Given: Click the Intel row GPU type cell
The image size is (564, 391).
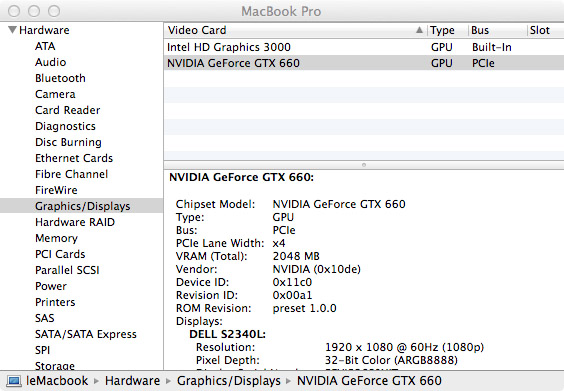Looking at the screenshot, I should click(x=442, y=47).
